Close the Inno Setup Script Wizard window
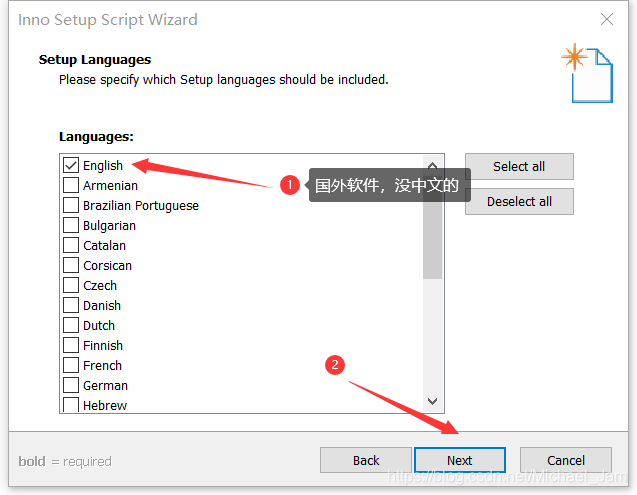Viewport: 637px width, 495px height. coord(607,19)
